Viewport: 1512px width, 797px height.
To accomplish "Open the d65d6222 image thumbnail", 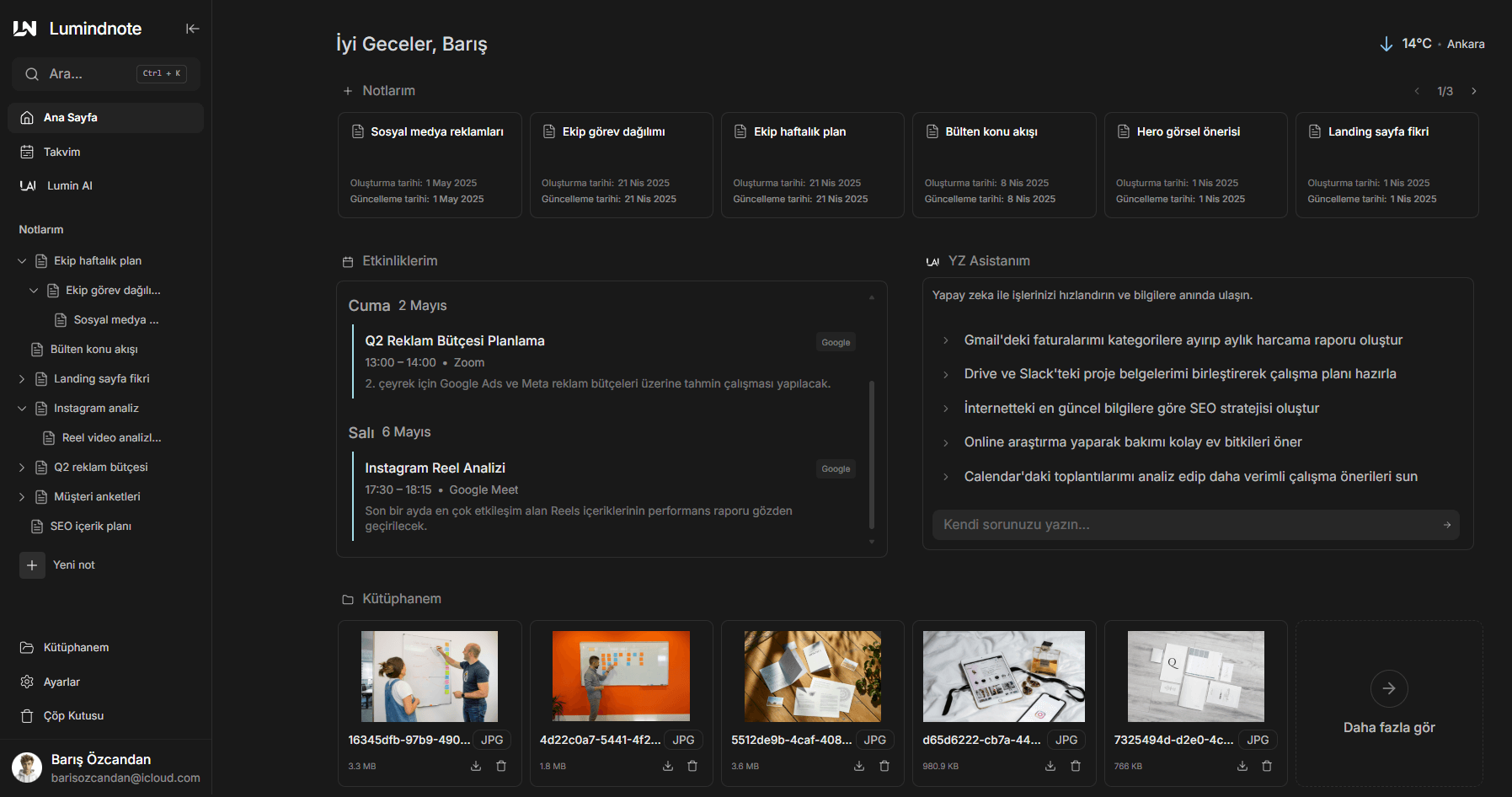I will pyautogui.click(x=1004, y=677).
